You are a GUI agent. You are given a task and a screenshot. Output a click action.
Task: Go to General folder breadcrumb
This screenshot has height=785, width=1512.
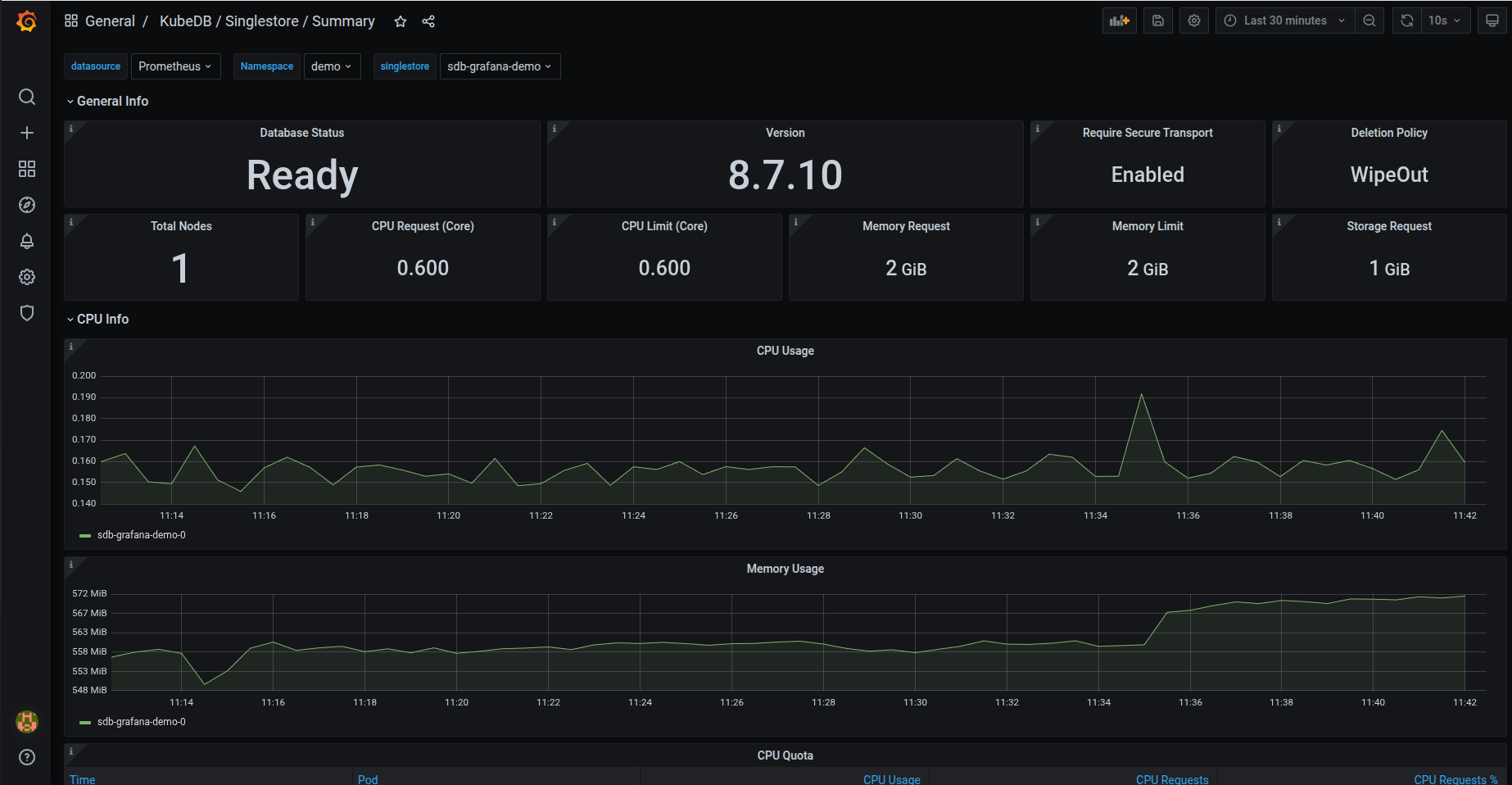pos(111,21)
